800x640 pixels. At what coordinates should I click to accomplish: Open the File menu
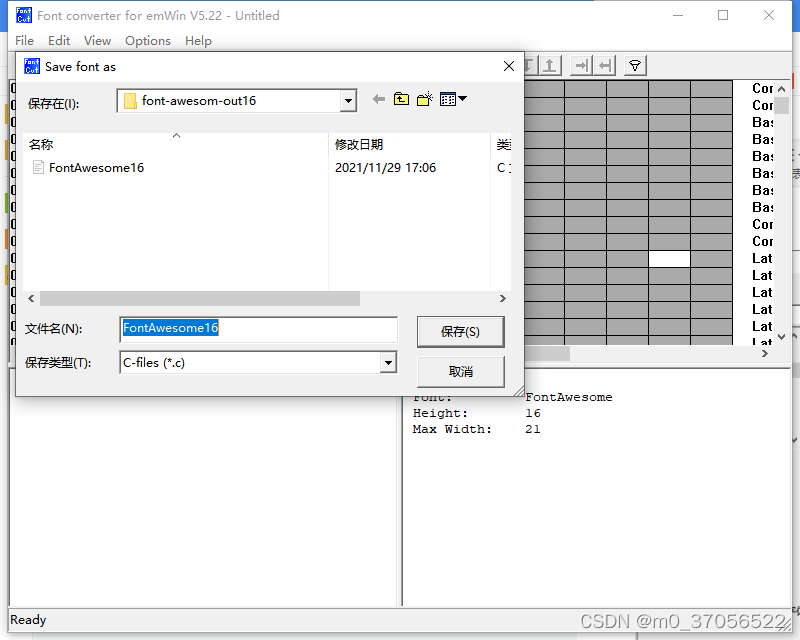pos(24,41)
